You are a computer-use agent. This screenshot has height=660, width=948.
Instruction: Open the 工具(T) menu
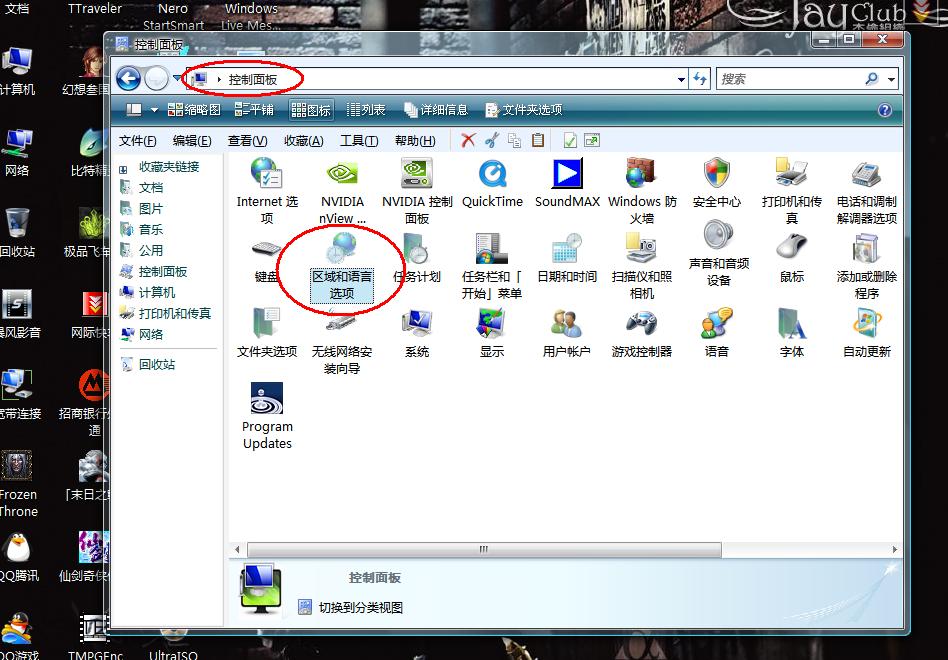pos(359,141)
